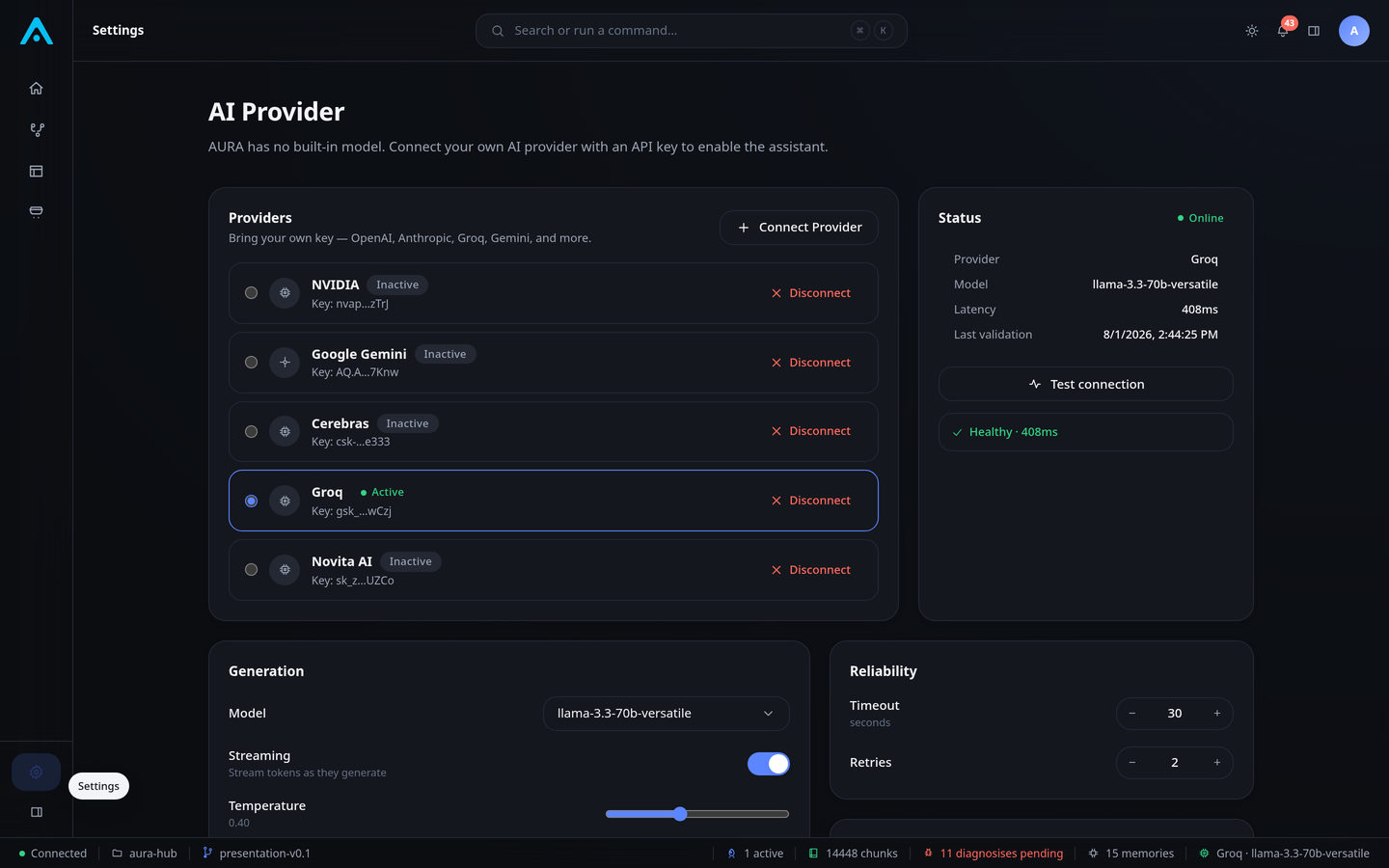The image size is (1389, 868).
Task: Open the branch/fork icon in the sidebar
Action: click(37, 130)
